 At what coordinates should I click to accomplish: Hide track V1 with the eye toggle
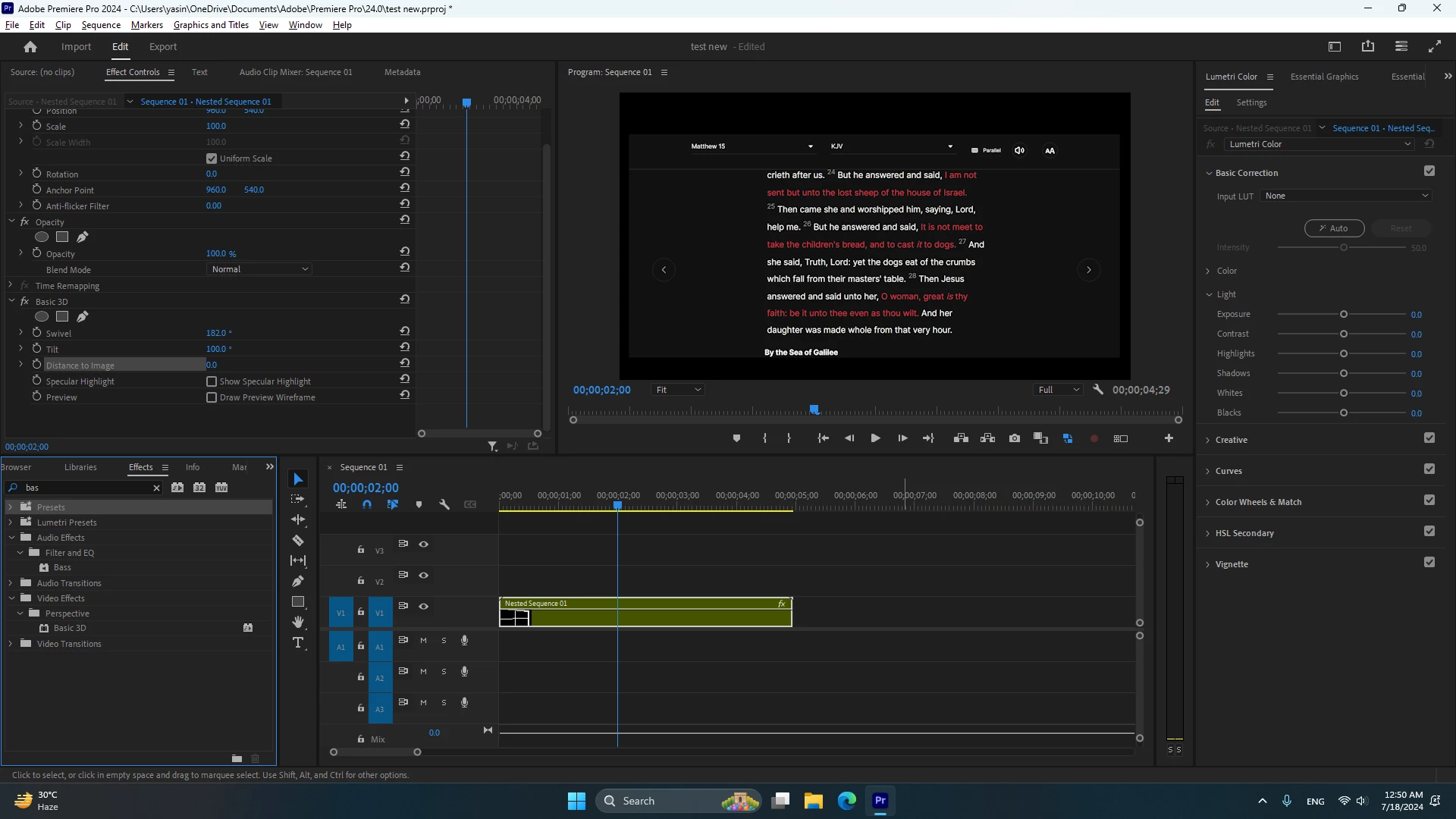click(x=424, y=606)
